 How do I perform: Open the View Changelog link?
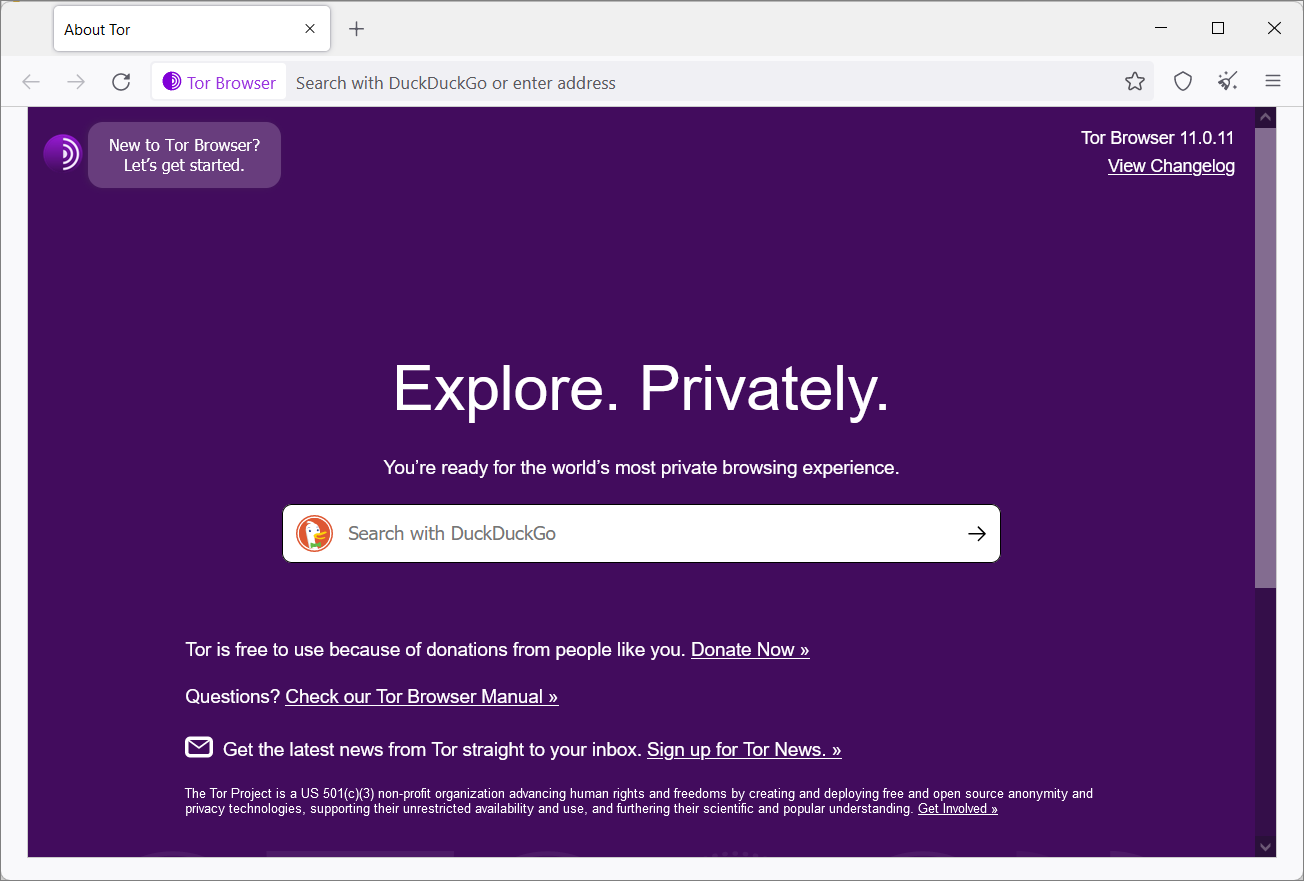[1171, 166]
